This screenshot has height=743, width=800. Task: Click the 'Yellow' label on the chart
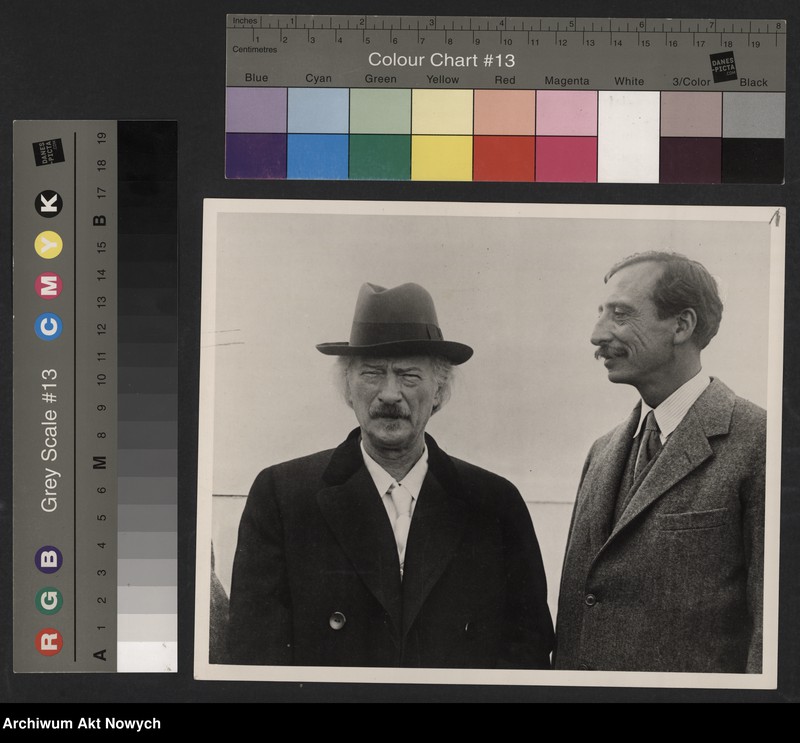pos(442,80)
